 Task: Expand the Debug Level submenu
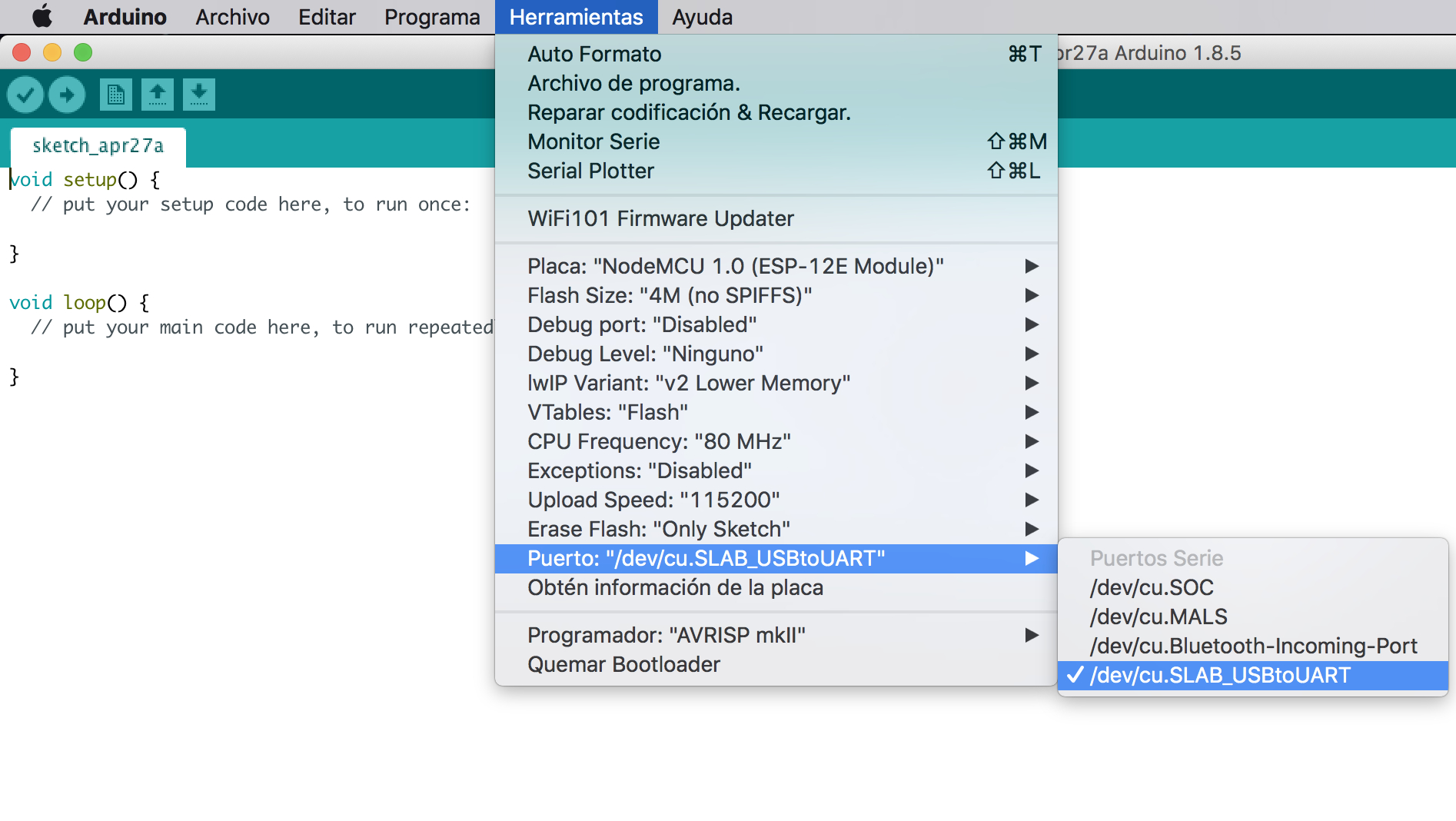(776, 354)
